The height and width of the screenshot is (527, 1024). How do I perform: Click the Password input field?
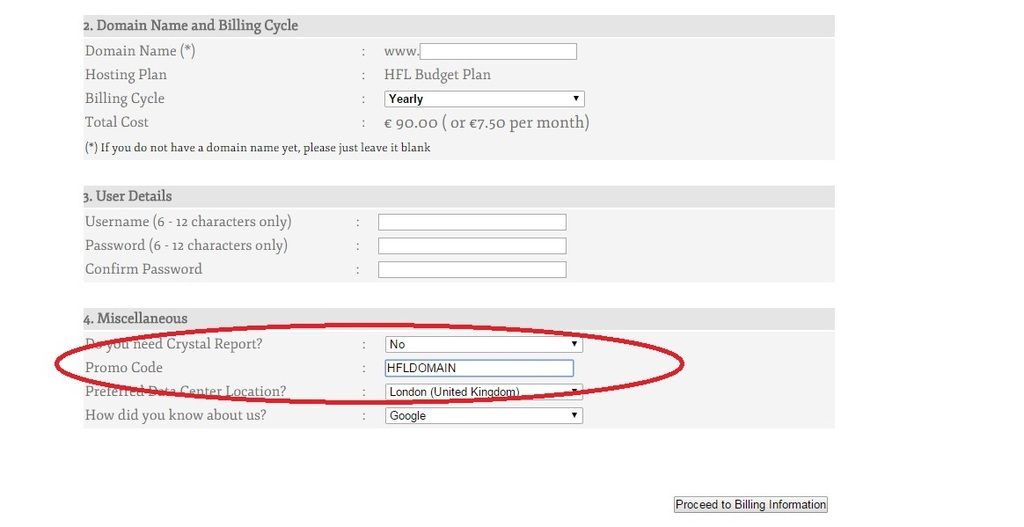[472, 246]
